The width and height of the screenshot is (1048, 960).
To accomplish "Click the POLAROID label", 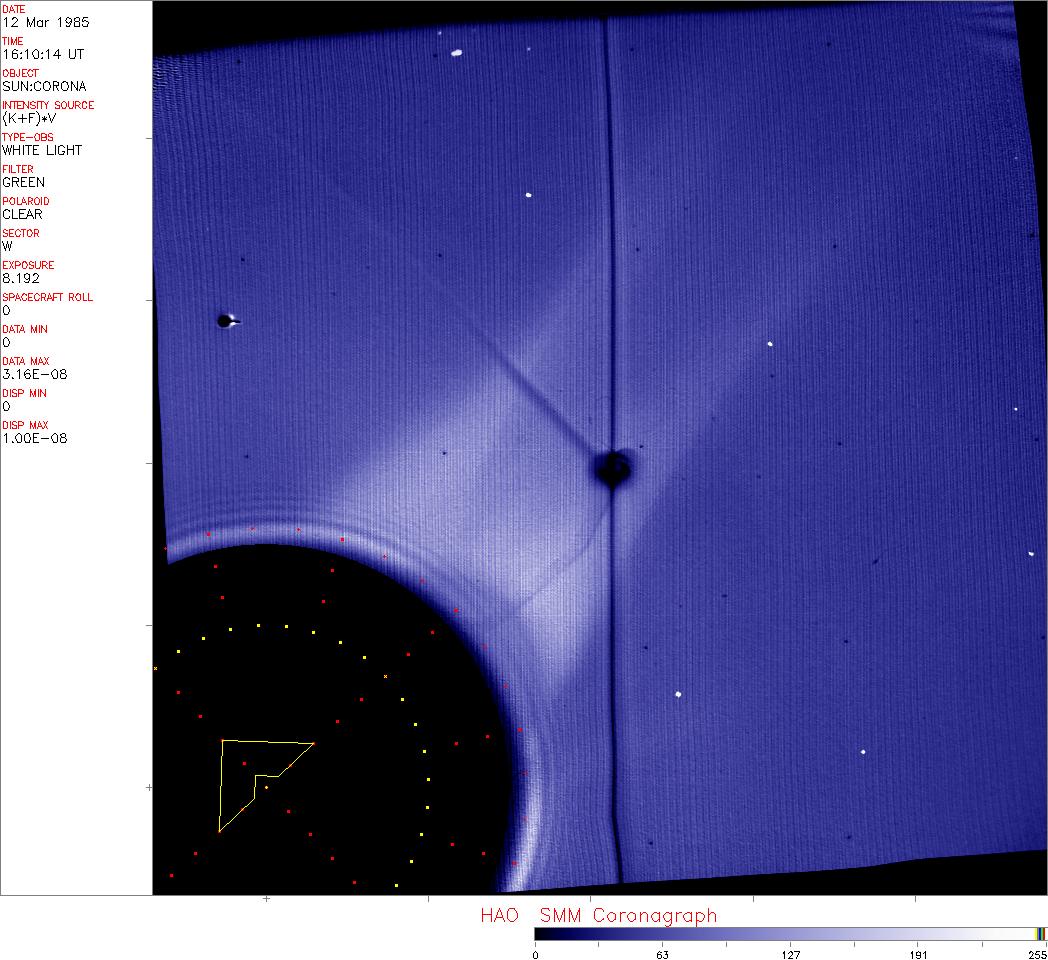I will click(26, 201).
